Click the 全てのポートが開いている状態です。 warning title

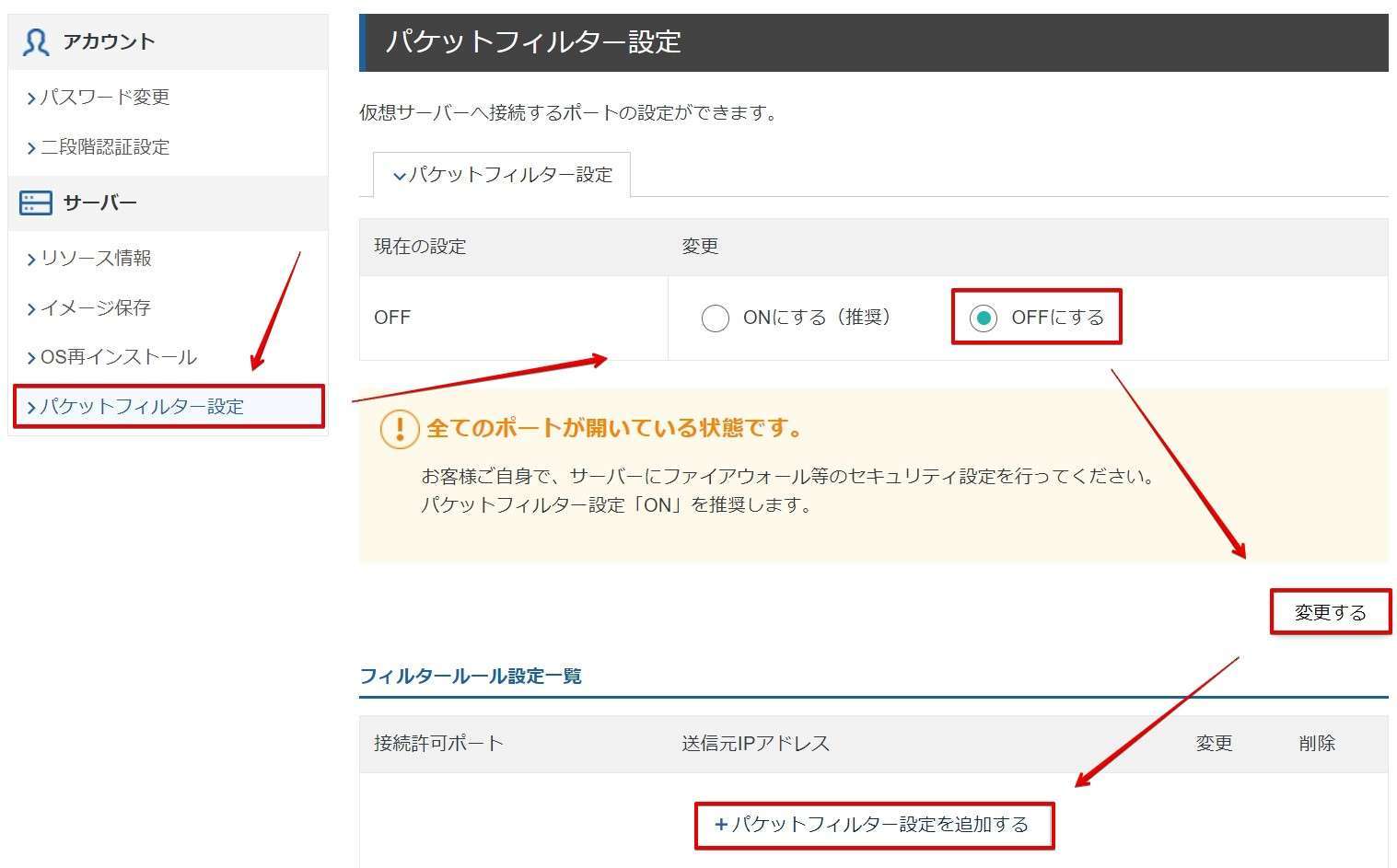(616, 428)
